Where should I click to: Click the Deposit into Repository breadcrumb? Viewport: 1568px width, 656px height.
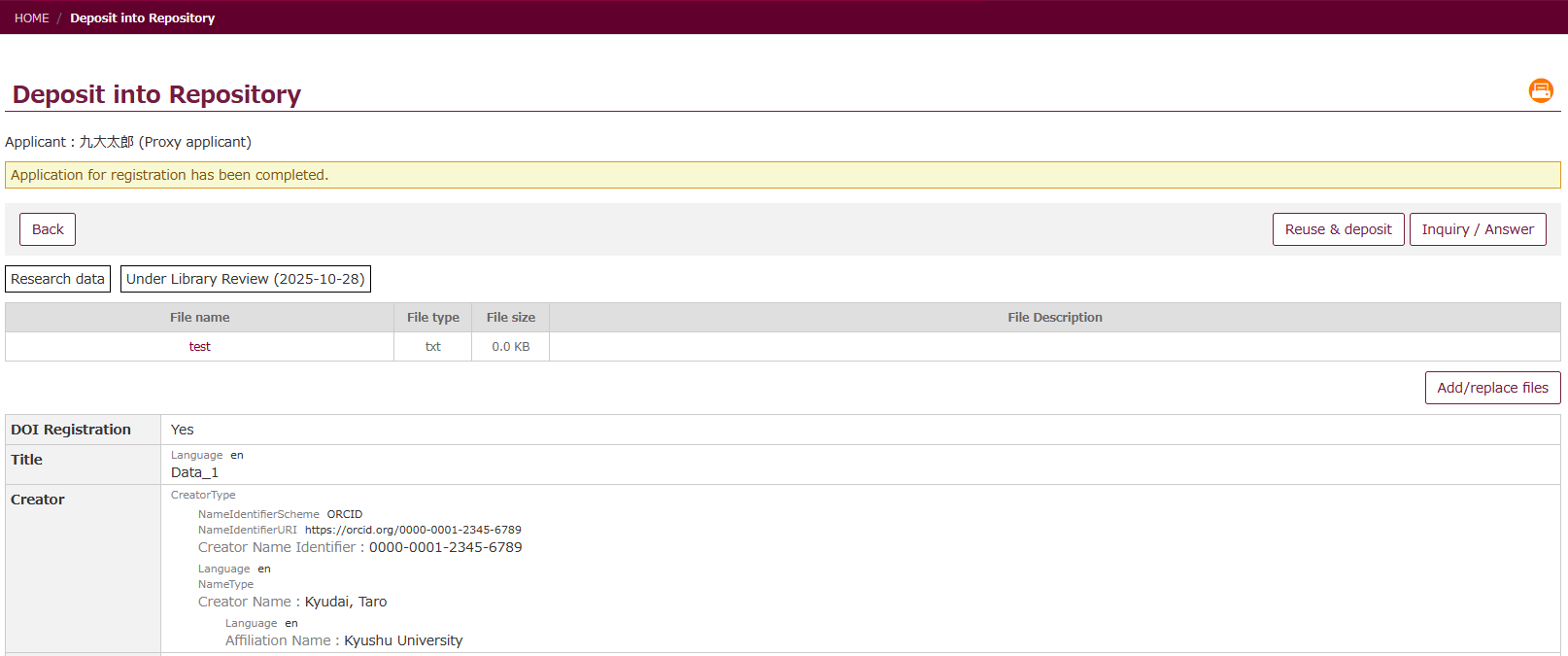point(142,17)
